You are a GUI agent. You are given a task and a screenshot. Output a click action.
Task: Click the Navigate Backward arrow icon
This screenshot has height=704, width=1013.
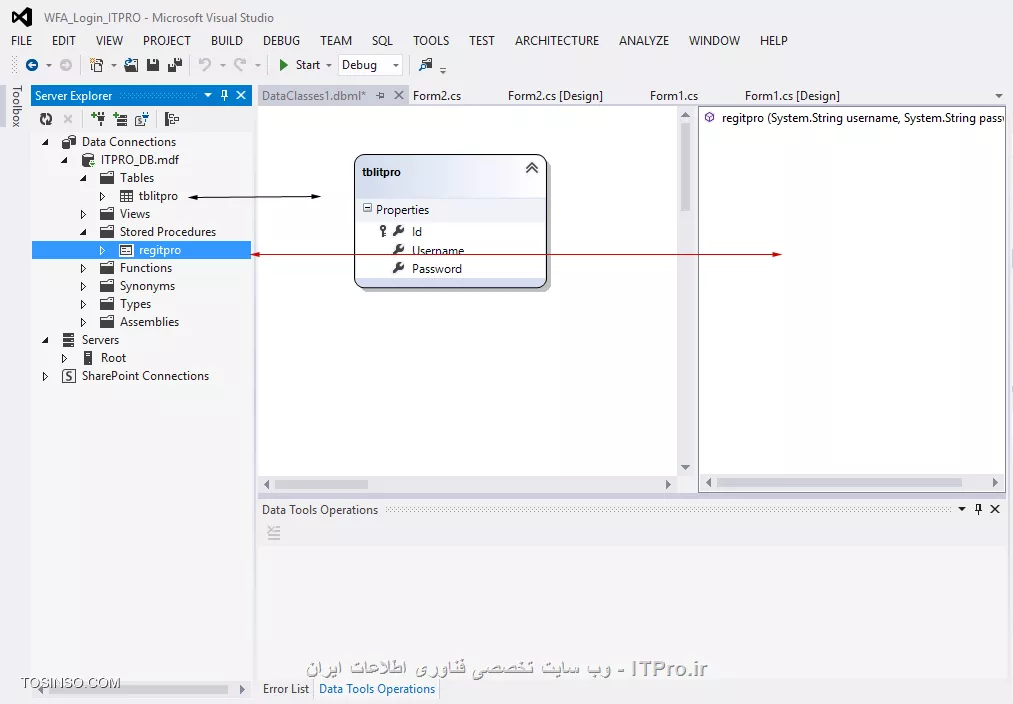(x=32, y=65)
